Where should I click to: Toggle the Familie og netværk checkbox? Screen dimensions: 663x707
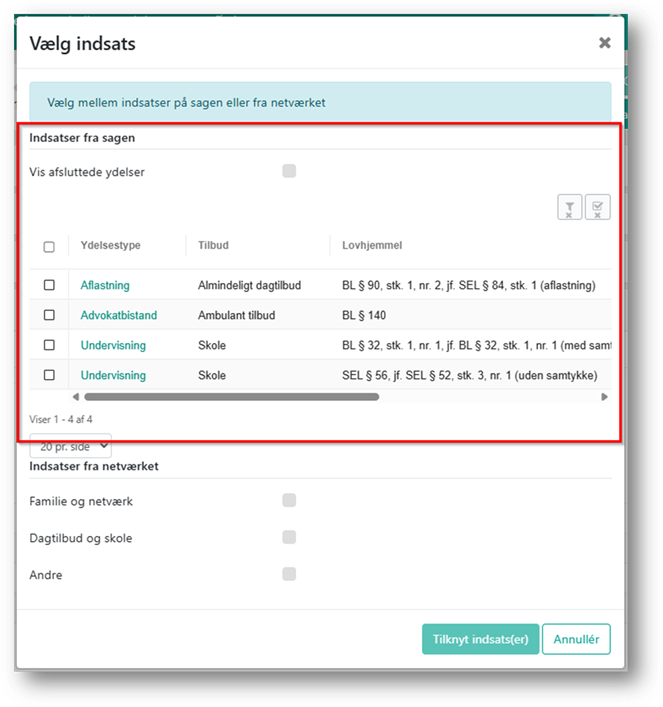[x=289, y=500]
